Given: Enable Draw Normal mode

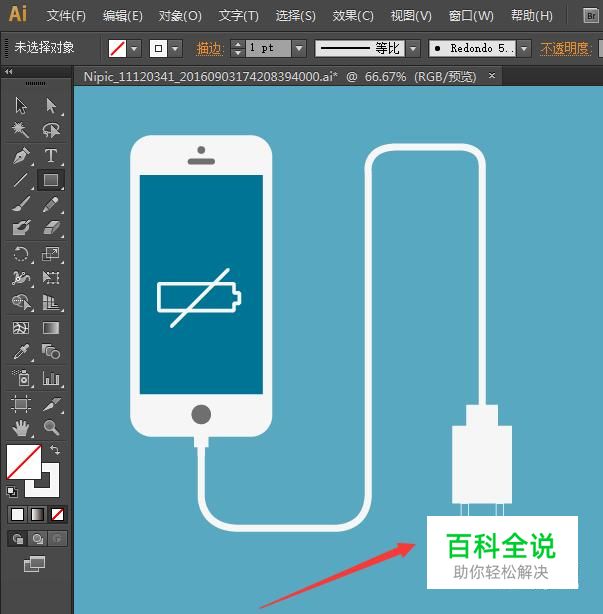Looking at the screenshot, I should [x=18, y=539].
